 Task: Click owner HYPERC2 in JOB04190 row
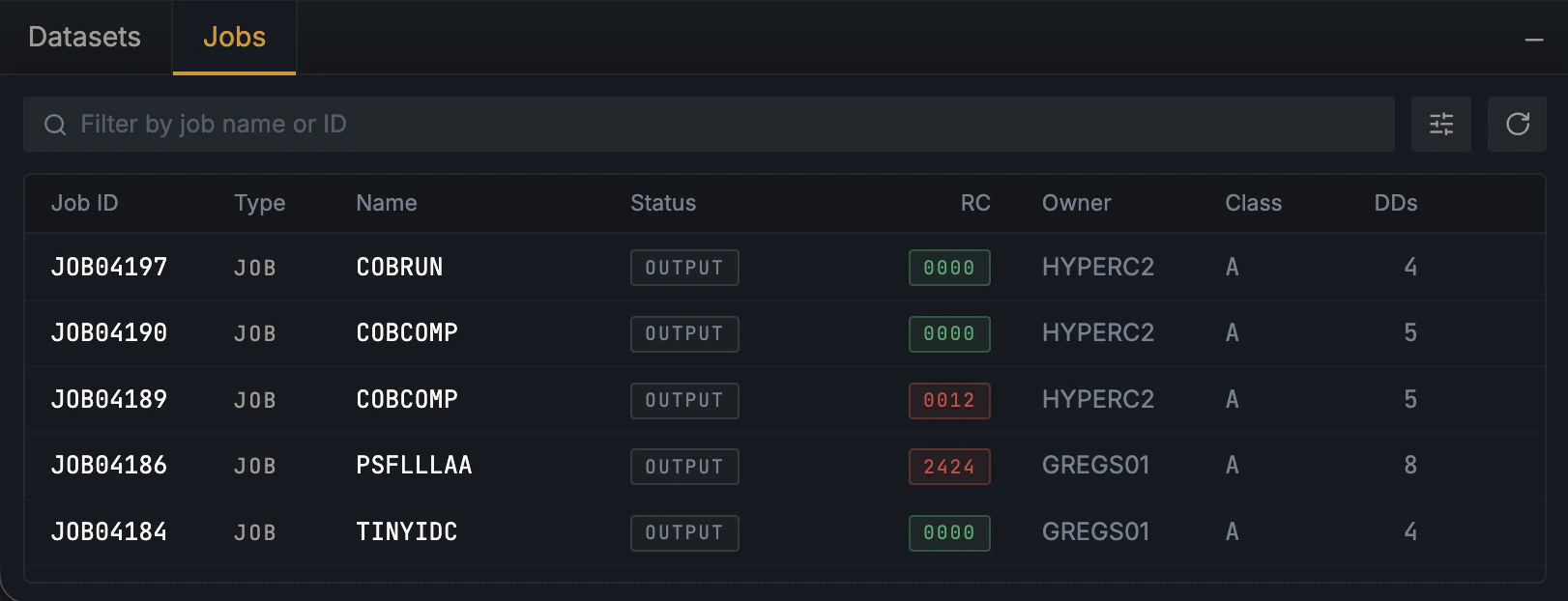(x=1098, y=333)
